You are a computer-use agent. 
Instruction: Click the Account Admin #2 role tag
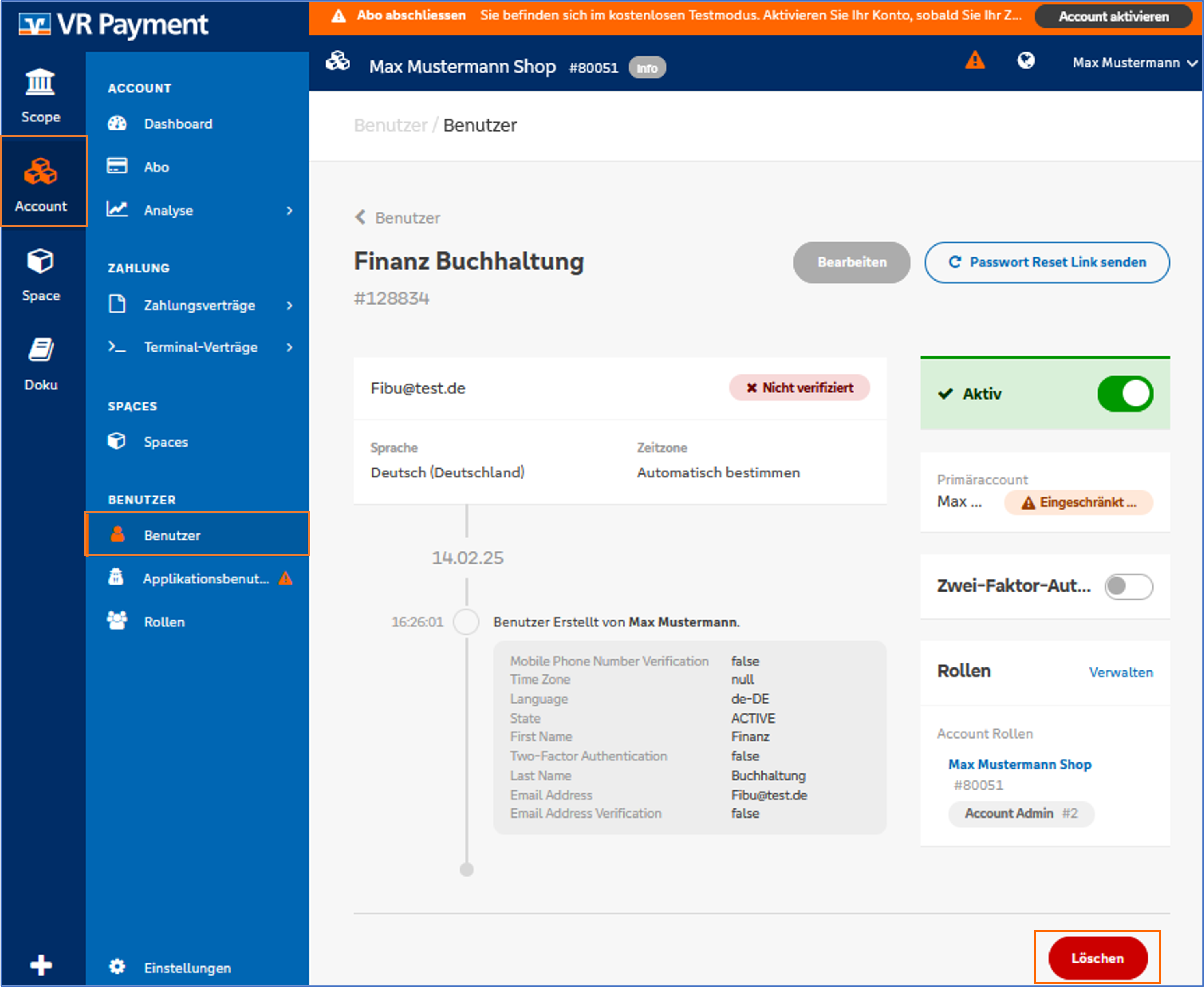click(1020, 814)
